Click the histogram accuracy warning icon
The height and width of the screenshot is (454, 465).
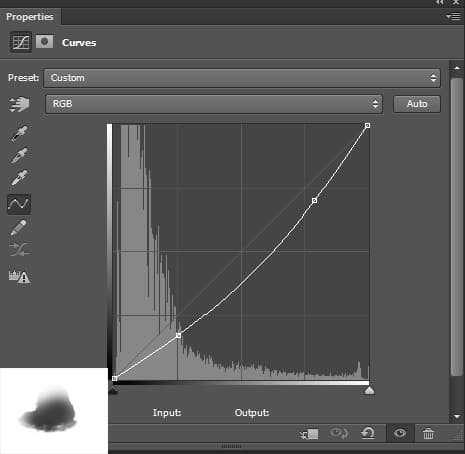tap(19, 276)
